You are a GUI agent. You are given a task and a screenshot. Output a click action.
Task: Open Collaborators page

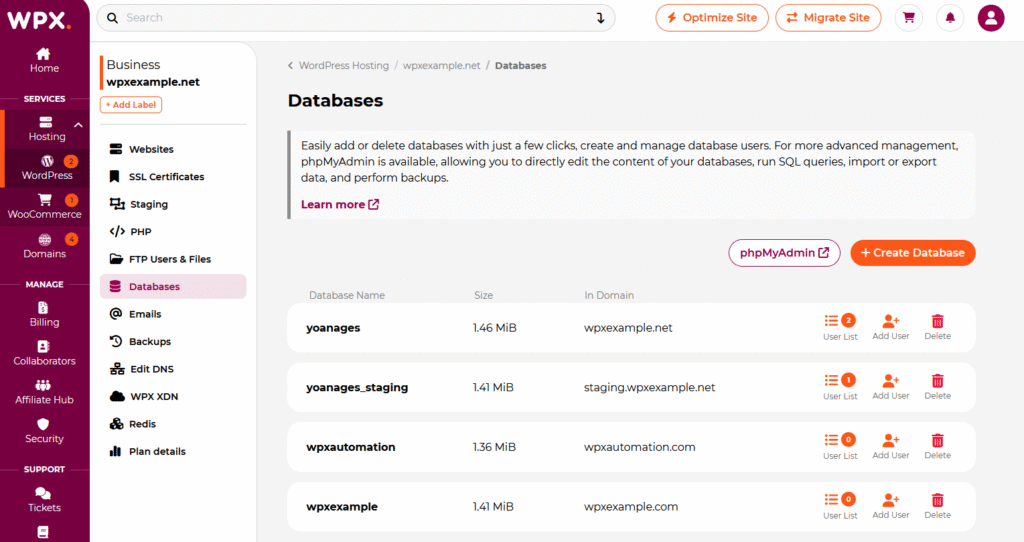click(x=44, y=353)
